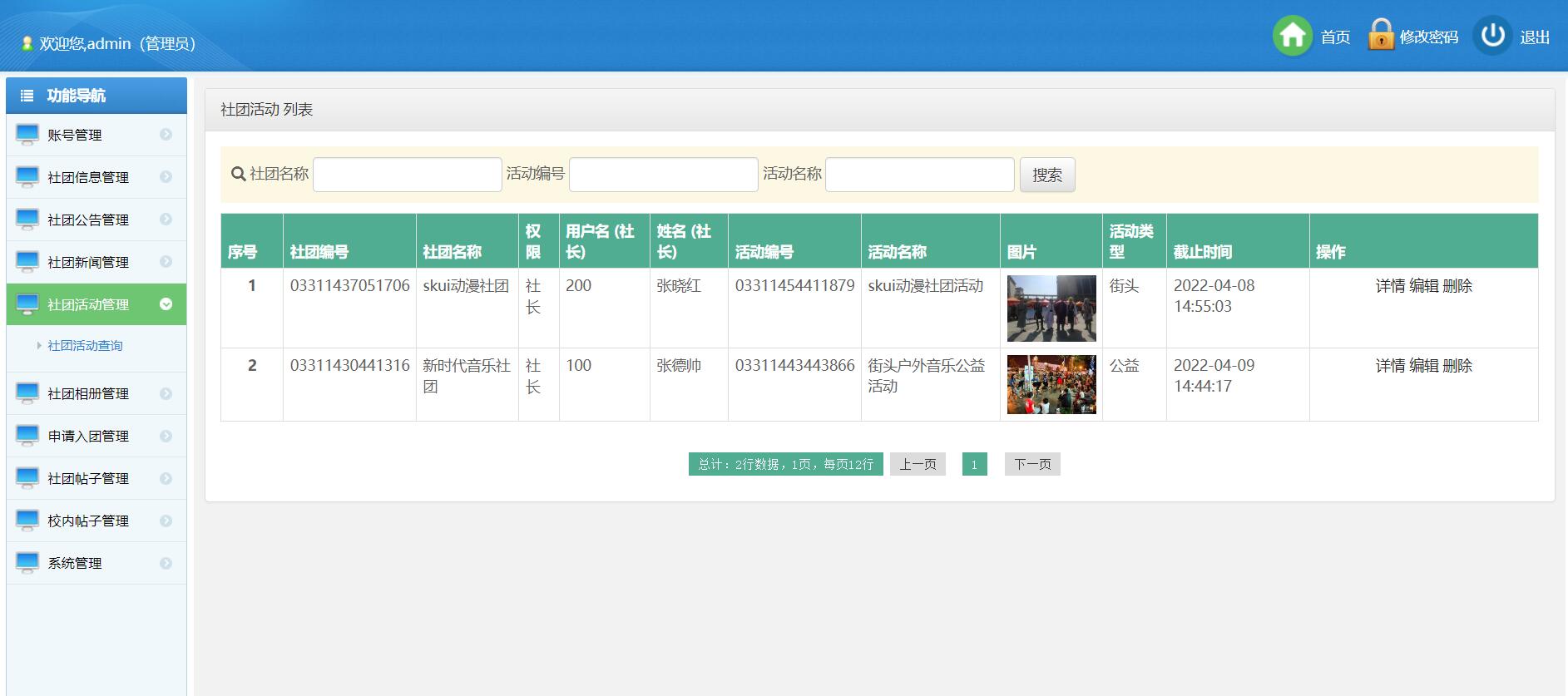1568x696 pixels.
Task: Click 编辑 for 街头户外音乐公益活动
Action: [1423, 366]
